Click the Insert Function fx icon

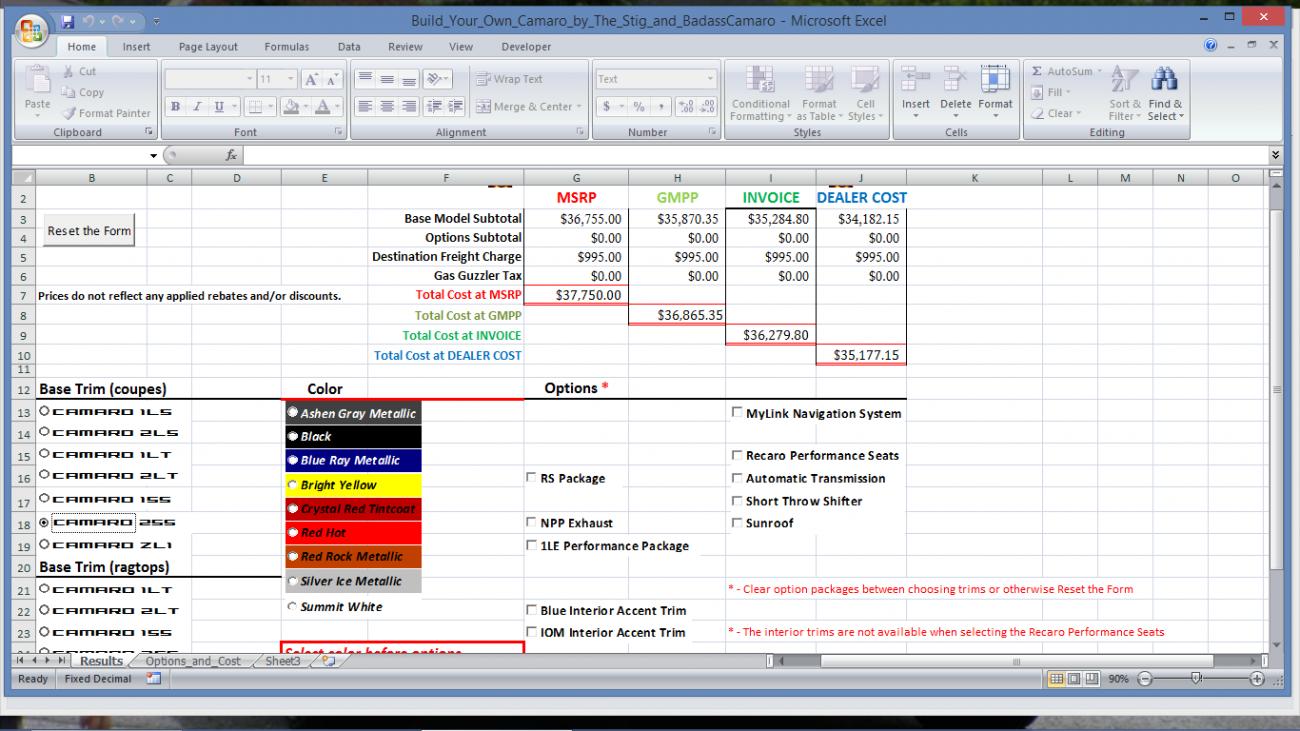click(x=230, y=155)
